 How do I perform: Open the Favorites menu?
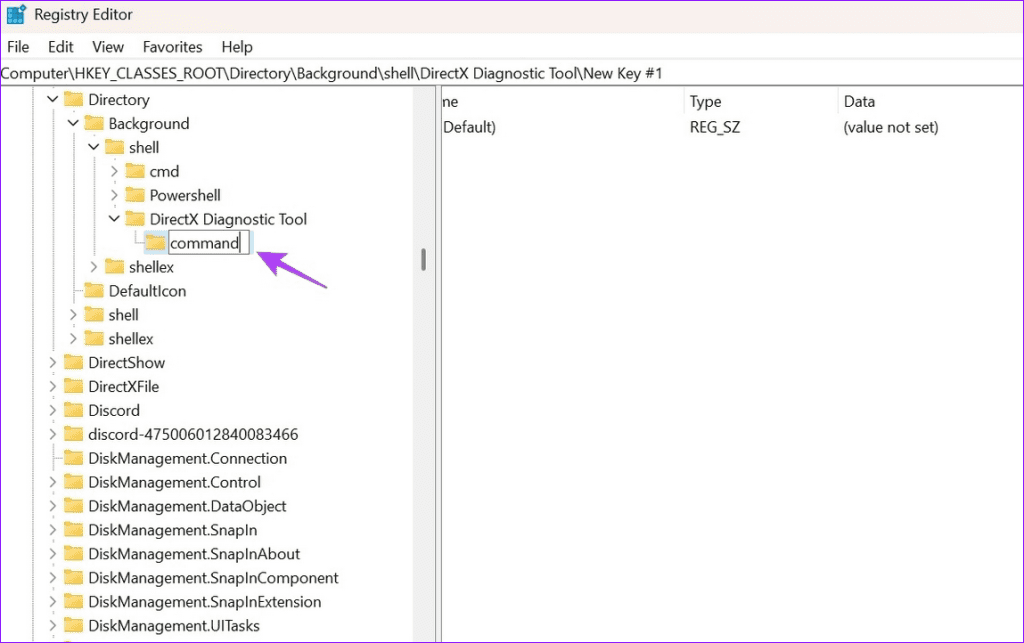click(172, 46)
